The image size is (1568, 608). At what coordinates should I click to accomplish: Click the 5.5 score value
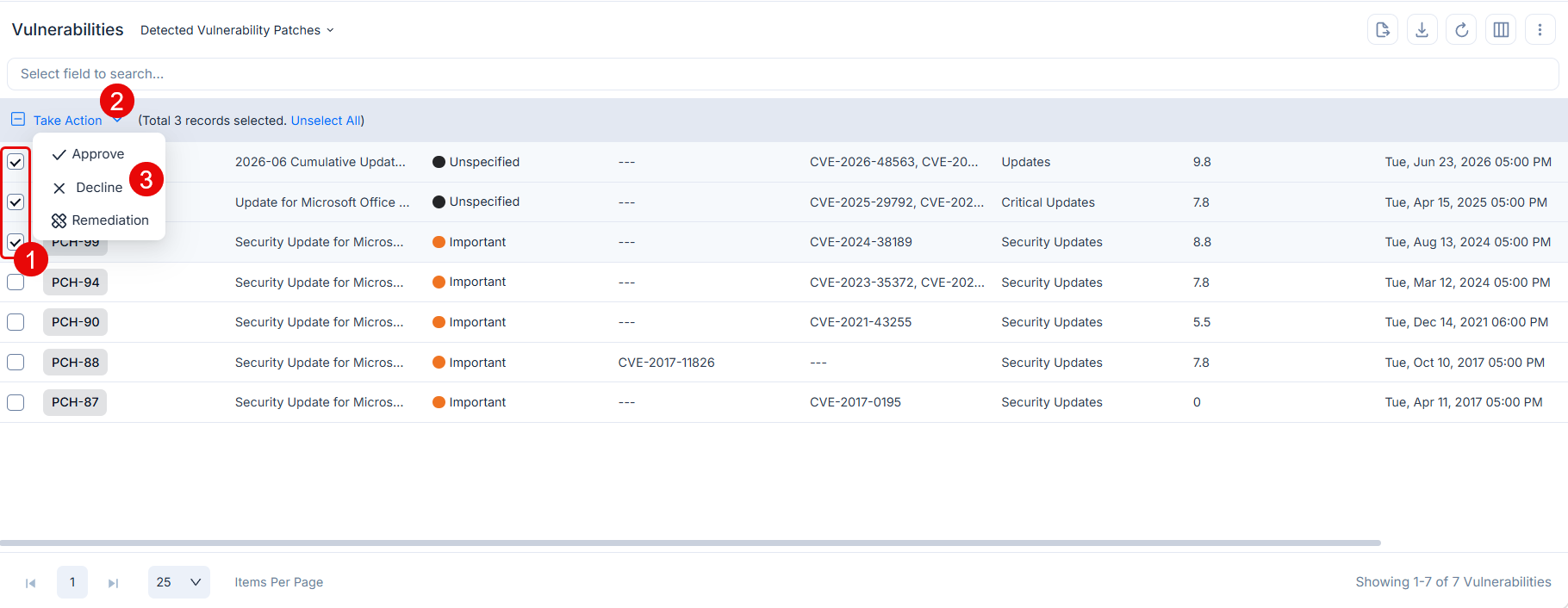(1202, 322)
